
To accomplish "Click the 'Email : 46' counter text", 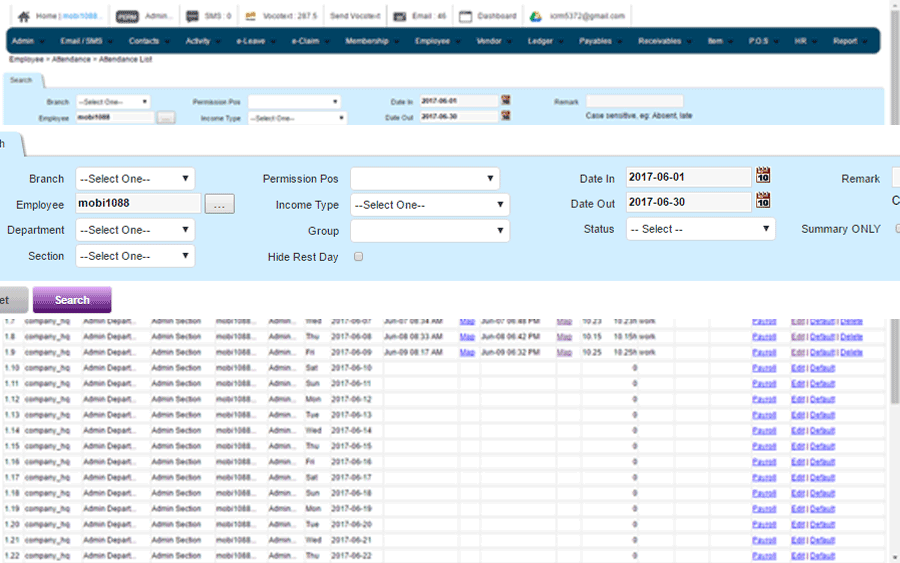I will click(429, 16).
